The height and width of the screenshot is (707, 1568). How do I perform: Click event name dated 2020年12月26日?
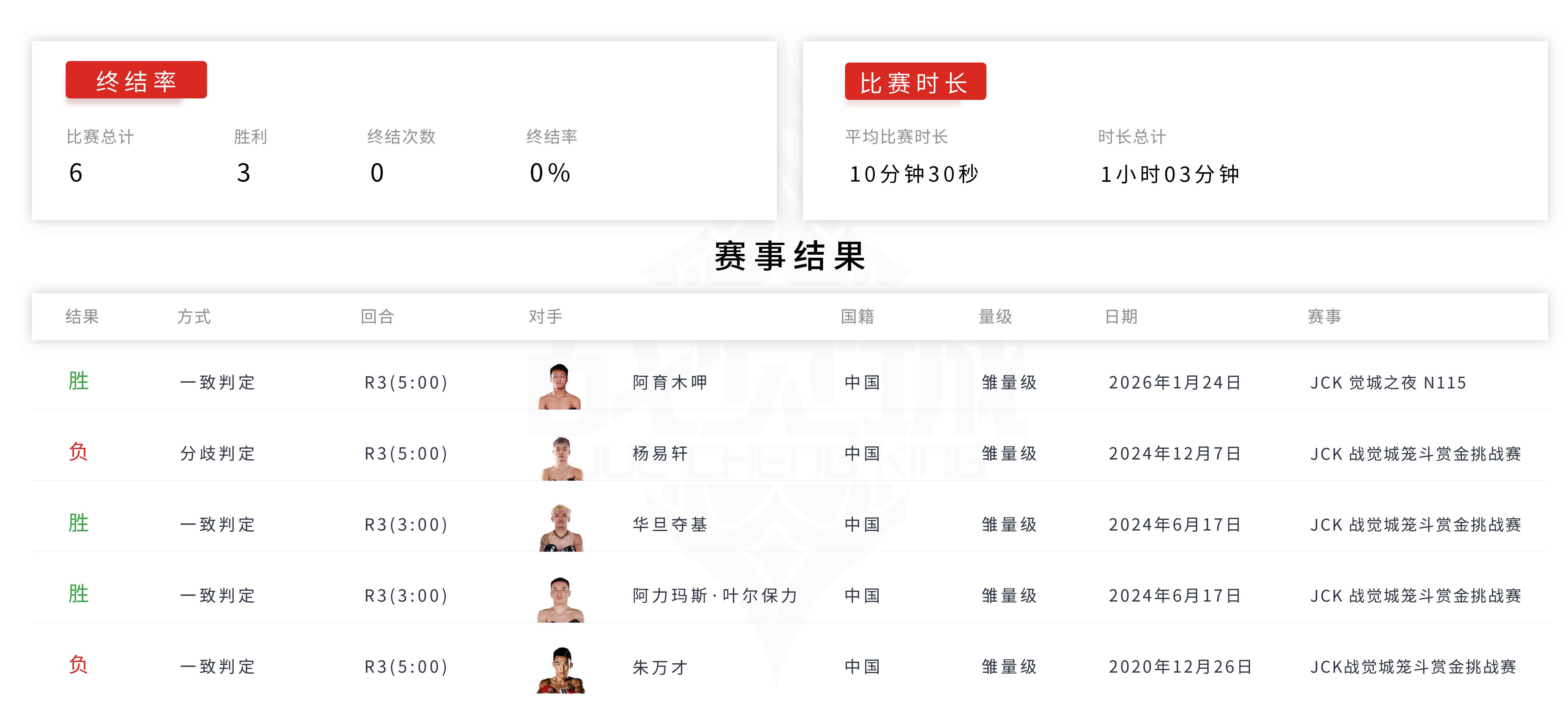(x=1412, y=667)
